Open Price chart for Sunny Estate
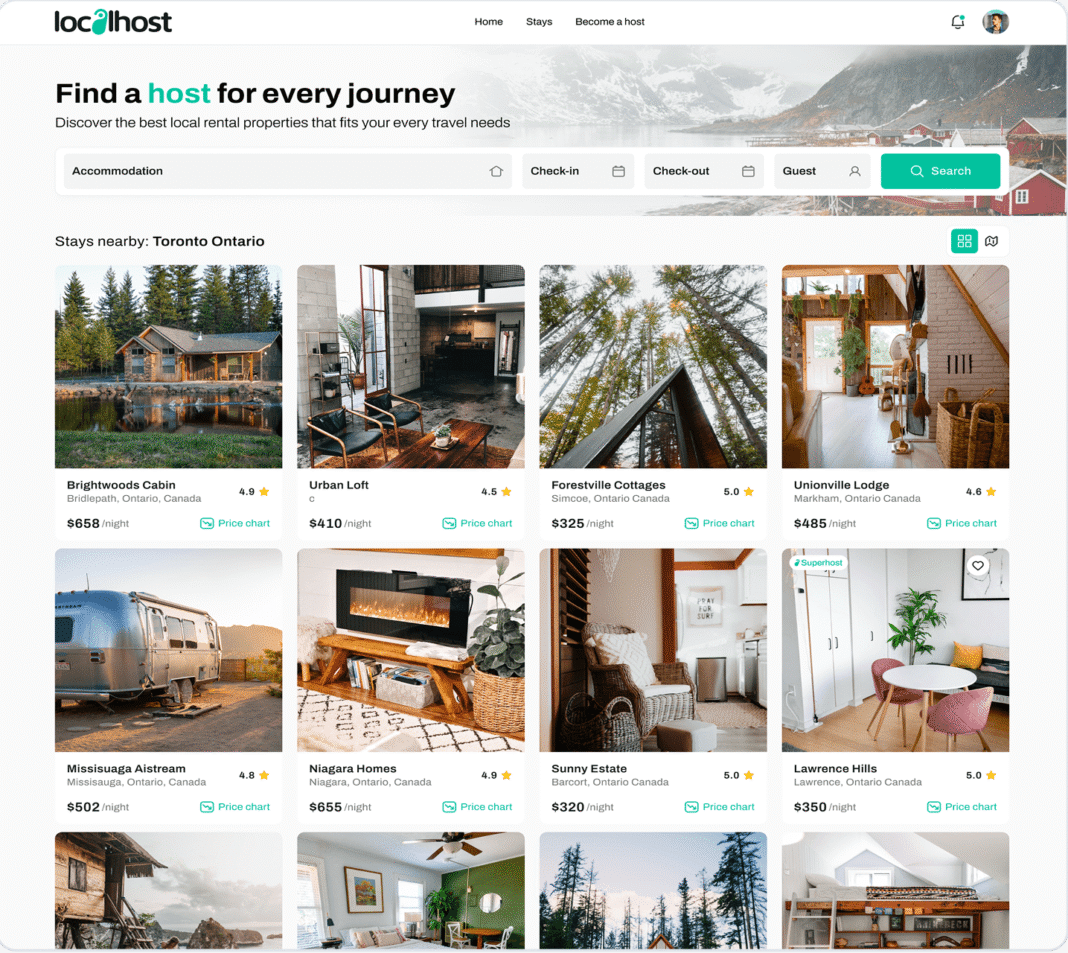Screen dimensions: 1068x953 [x=719, y=807]
